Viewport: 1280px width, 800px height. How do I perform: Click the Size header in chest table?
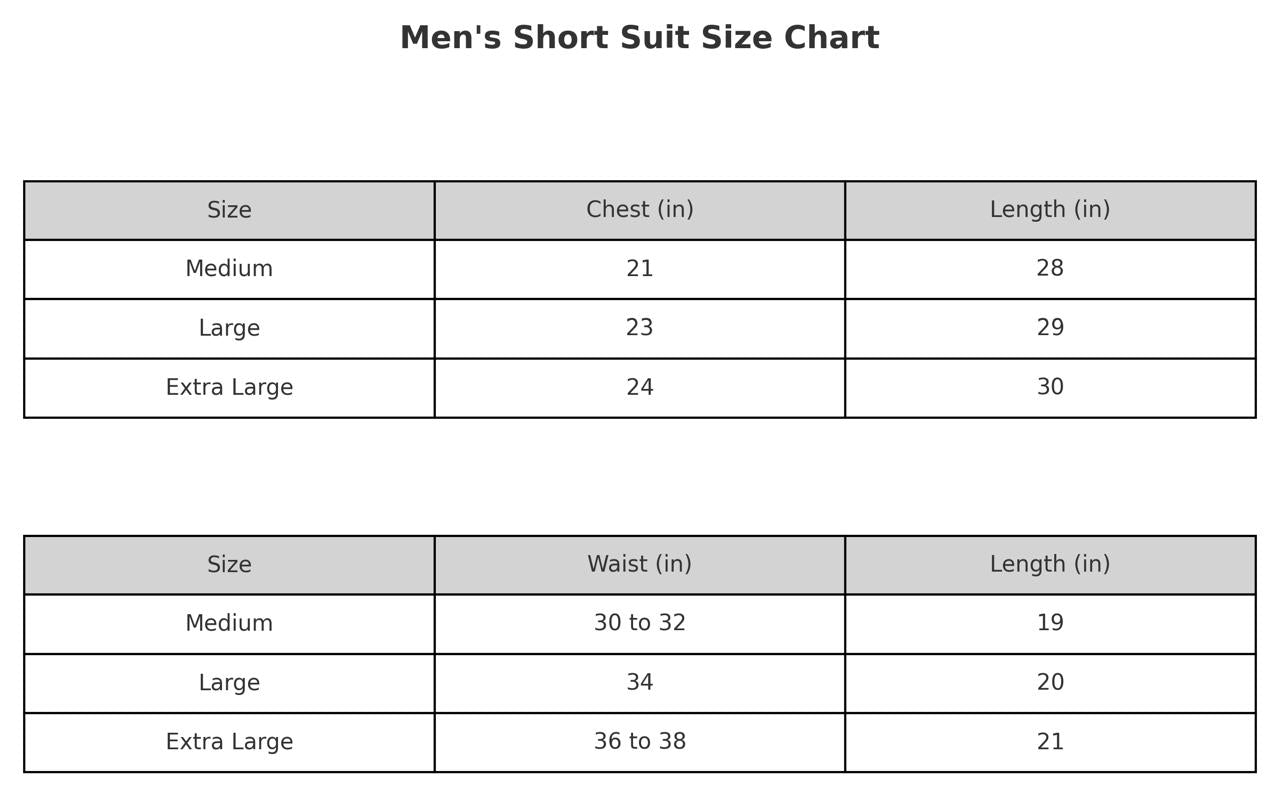[x=229, y=210]
